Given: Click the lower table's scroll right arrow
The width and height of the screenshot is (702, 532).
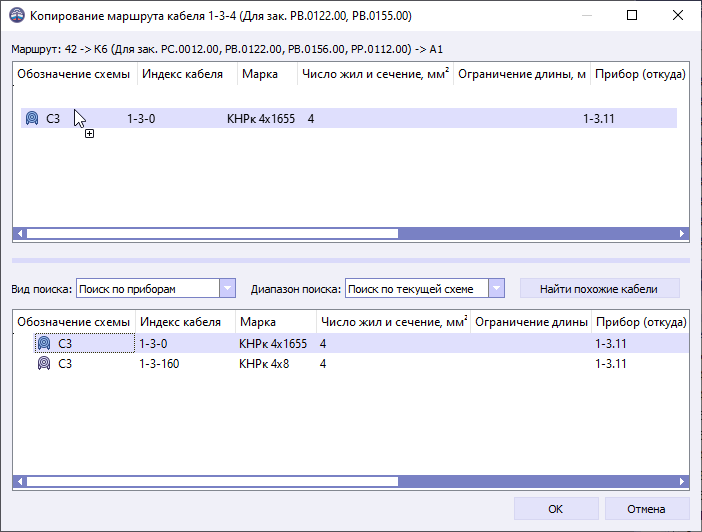Looking at the screenshot, I should (x=682, y=481).
